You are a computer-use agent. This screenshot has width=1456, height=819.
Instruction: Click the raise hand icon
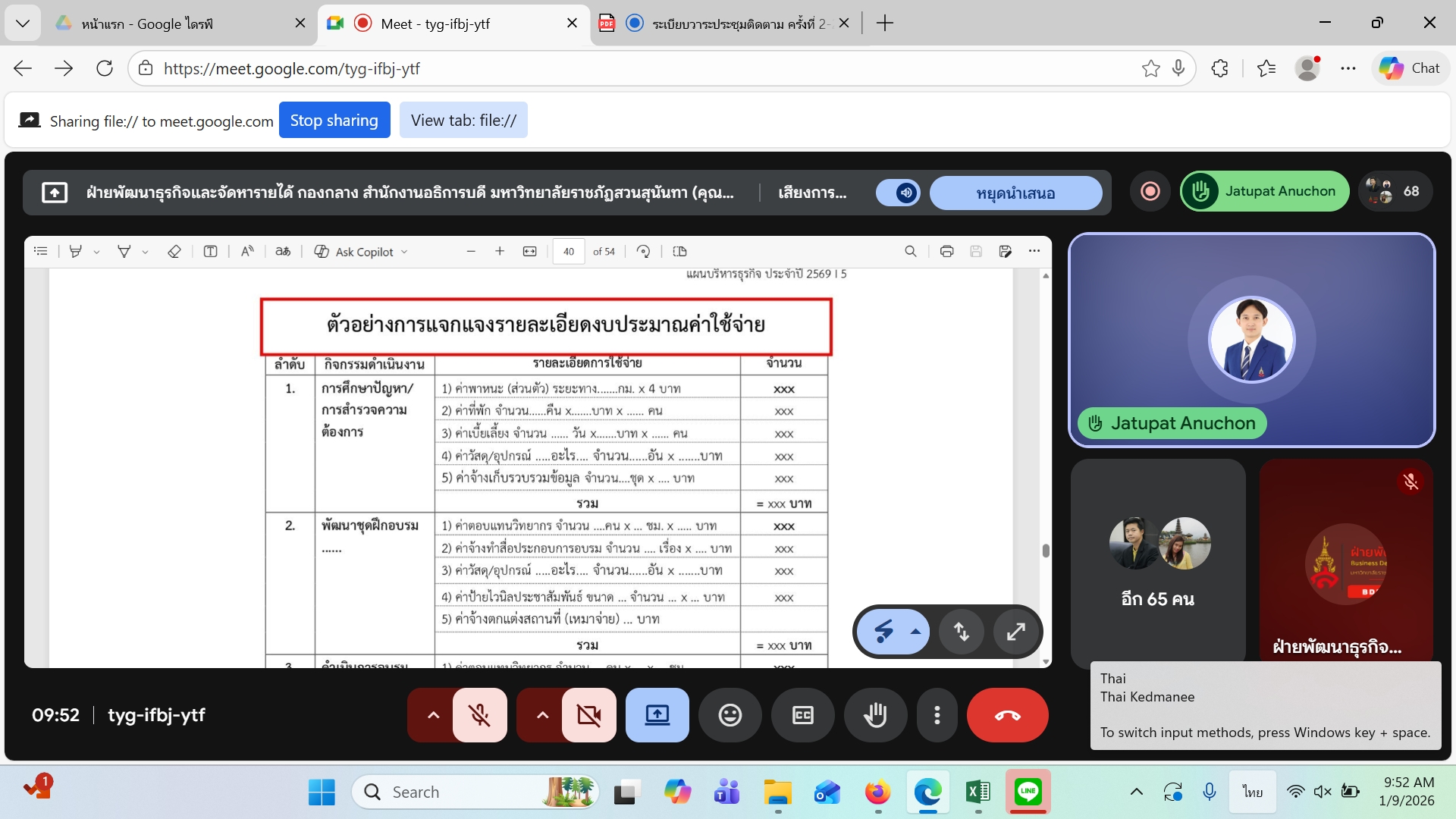[x=875, y=715]
